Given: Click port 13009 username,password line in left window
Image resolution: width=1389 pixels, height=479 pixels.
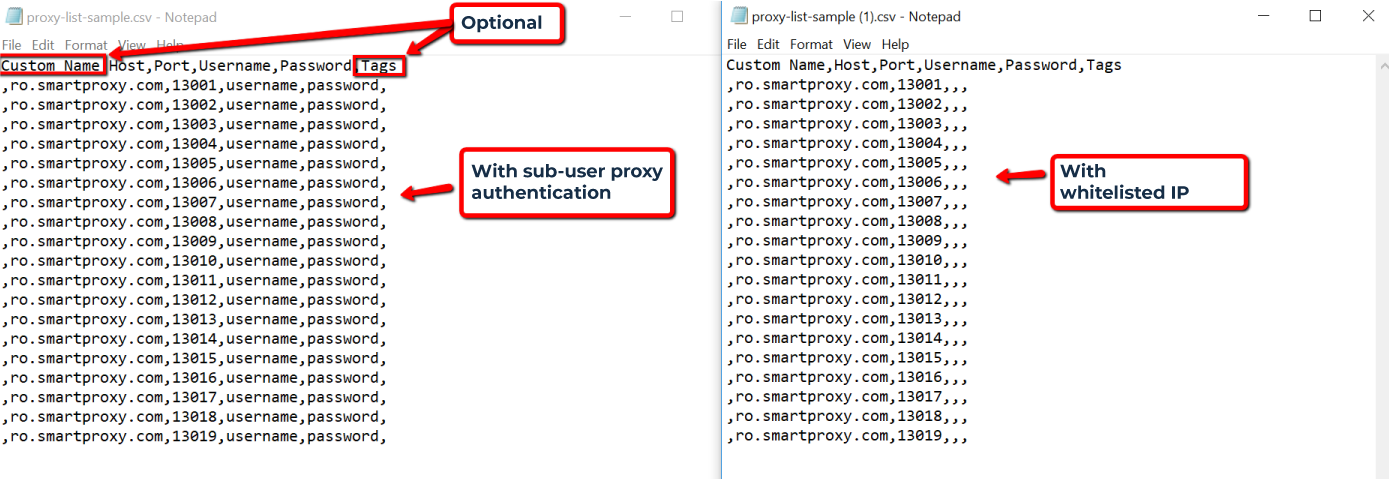Looking at the screenshot, I should 194,242.
